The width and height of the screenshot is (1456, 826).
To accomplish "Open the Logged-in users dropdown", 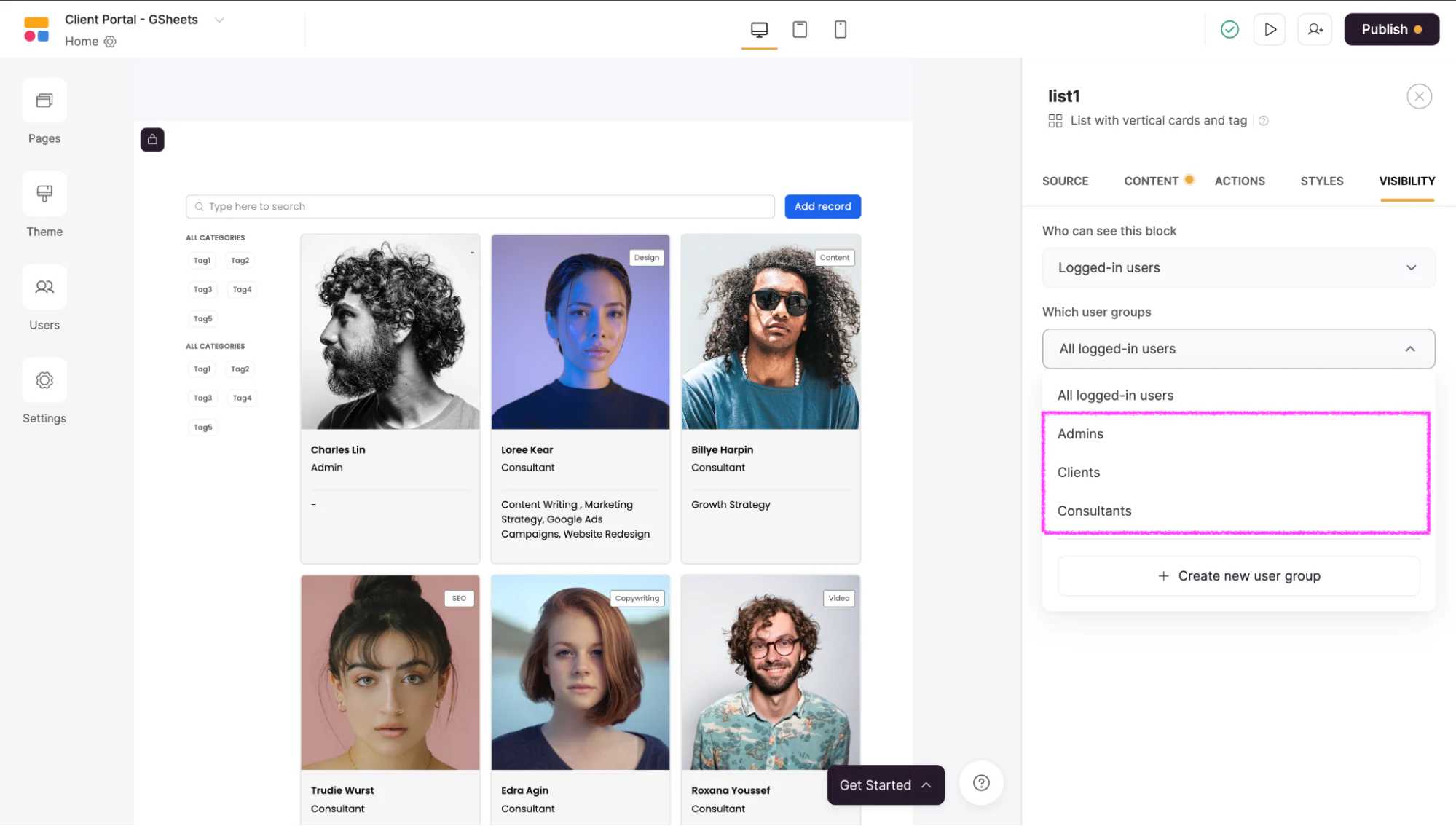I will tap(1238, 267).
